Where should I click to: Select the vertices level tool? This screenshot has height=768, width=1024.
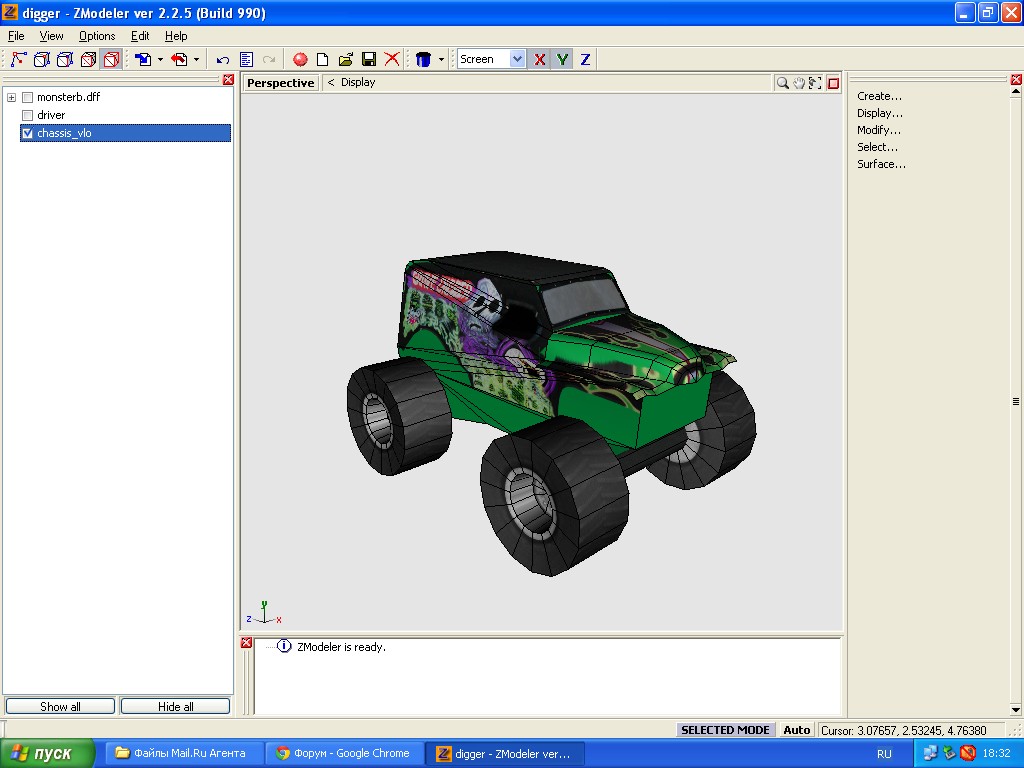[x=18, y=59]
